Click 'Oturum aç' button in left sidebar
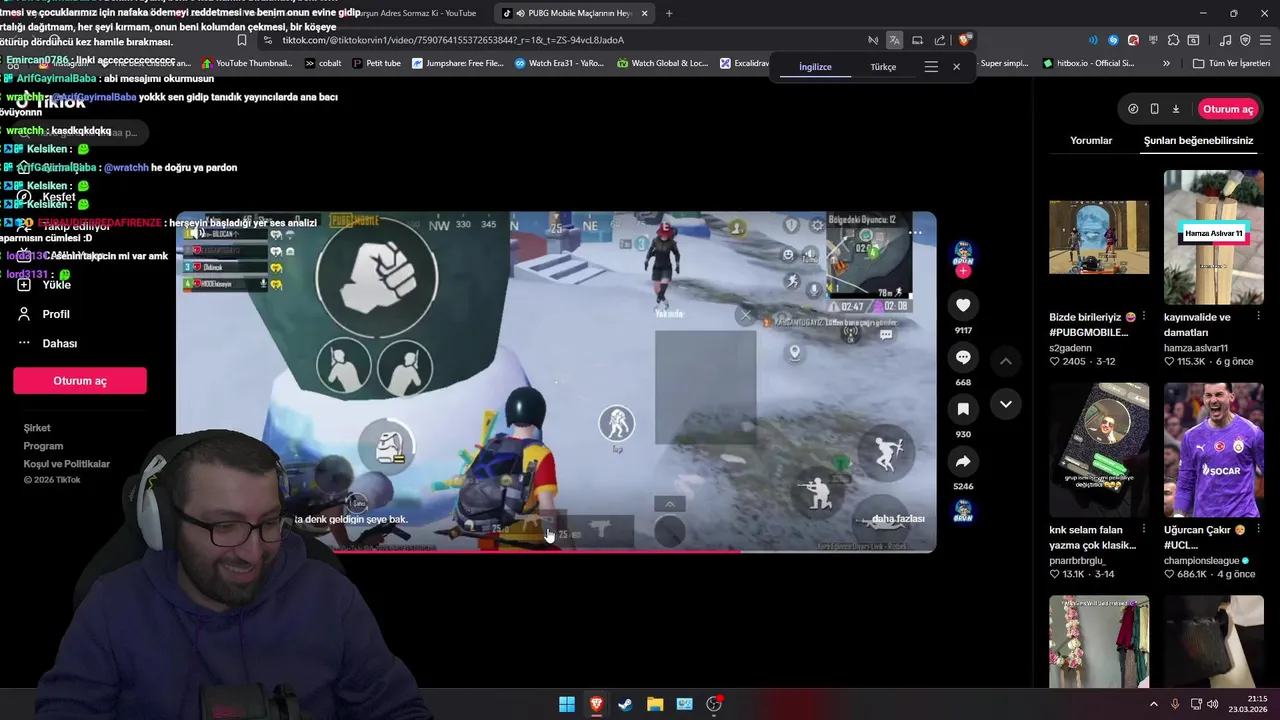 [x=80, y=381]
